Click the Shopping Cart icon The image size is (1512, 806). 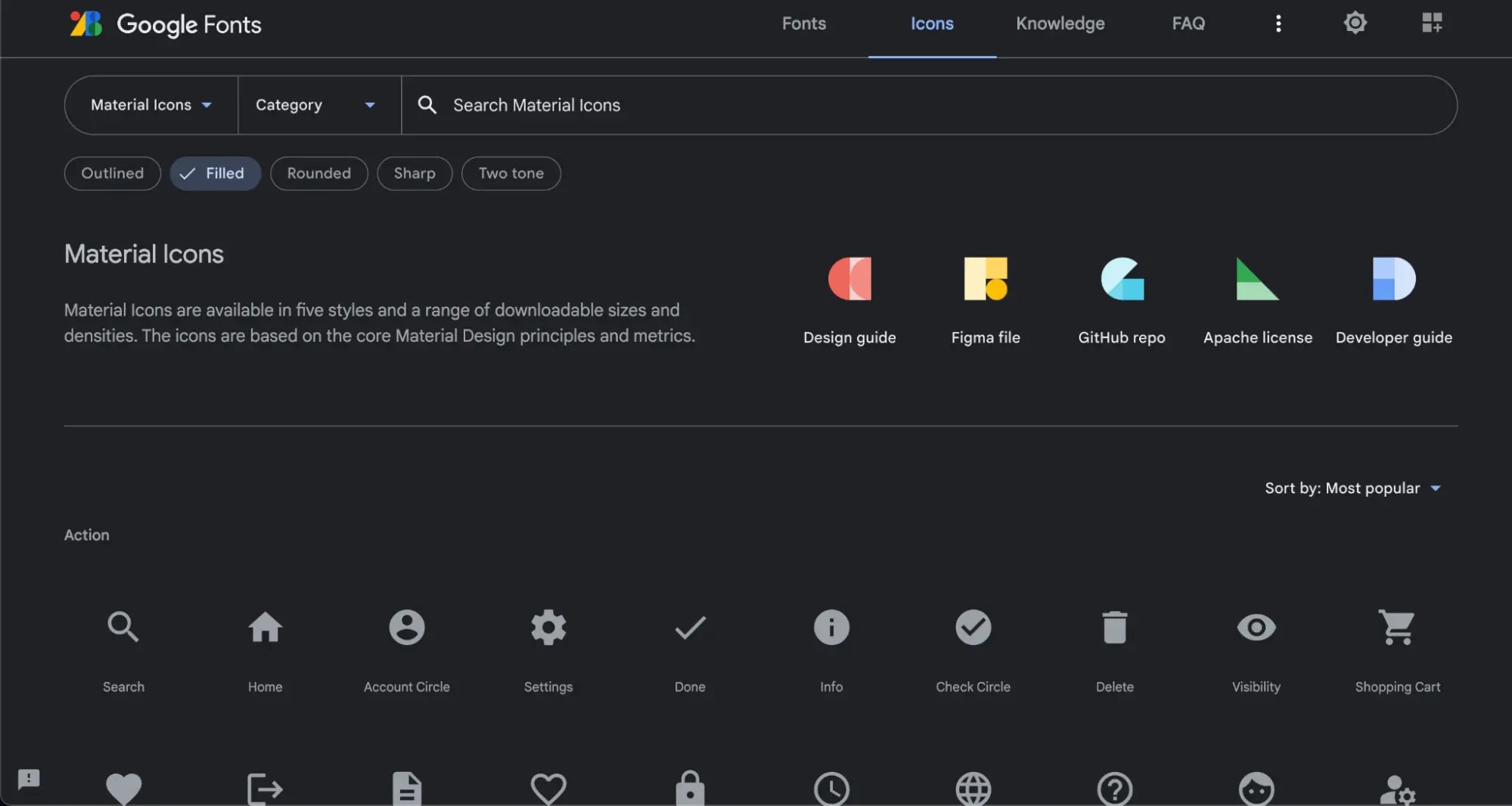(x=1398, y=628)
